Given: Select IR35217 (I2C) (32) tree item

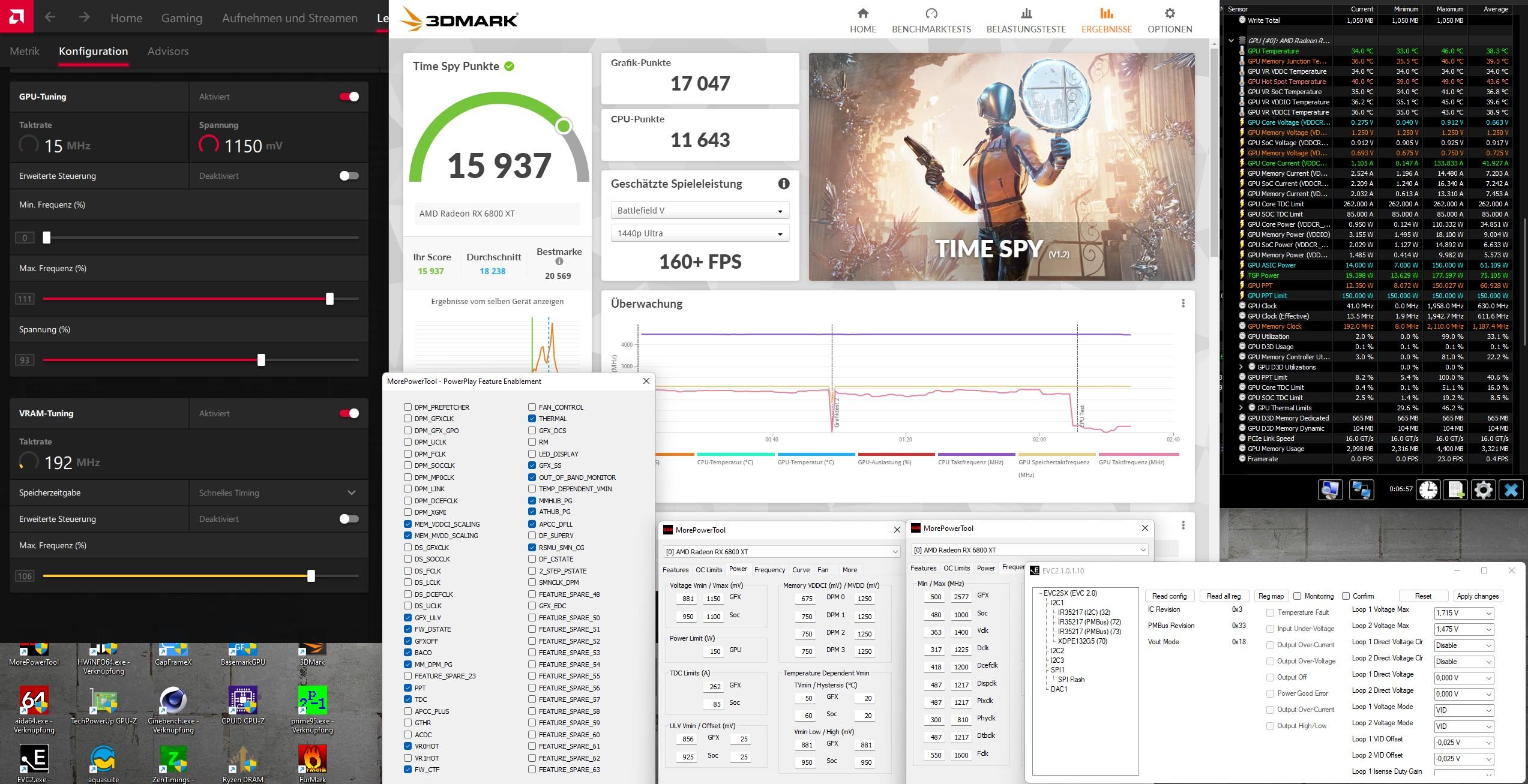Looking at the screenshot, I should point(1084,612).
